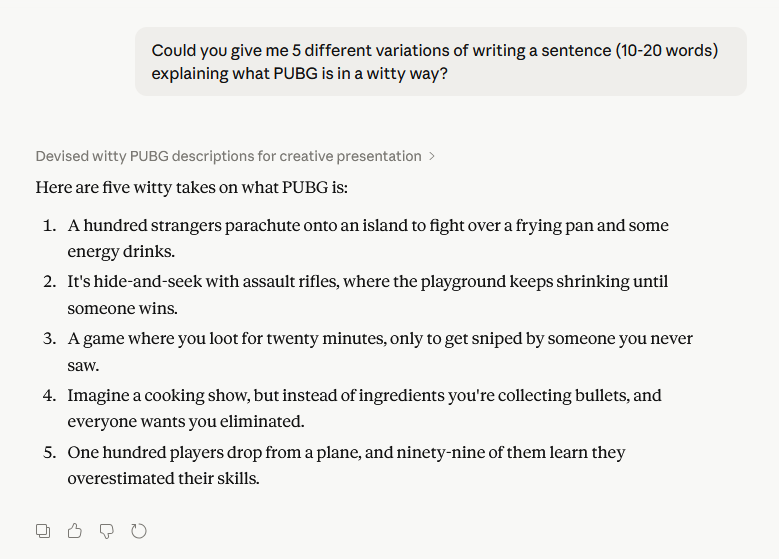This screenshot has height=559, width=779.
Task: Click the chevron arrow after the thinking summary
Action: click(x=432, y=156)
